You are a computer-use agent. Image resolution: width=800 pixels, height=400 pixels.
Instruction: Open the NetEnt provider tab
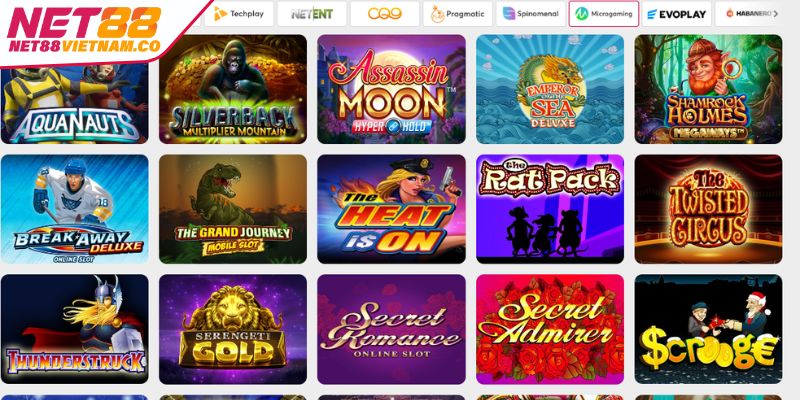[x=312, y=14]
